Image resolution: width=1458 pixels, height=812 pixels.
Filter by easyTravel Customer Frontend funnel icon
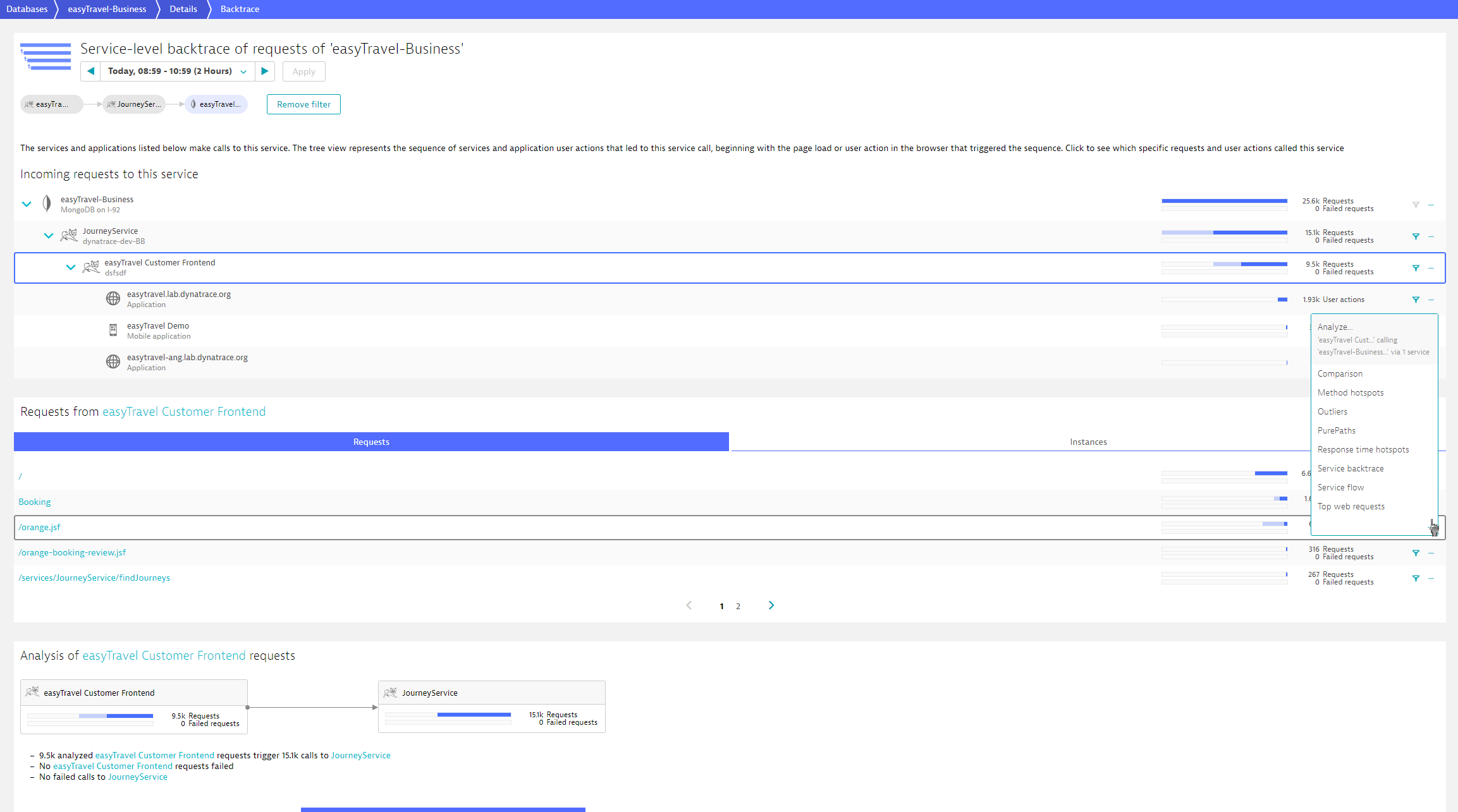coord(1416,268)
